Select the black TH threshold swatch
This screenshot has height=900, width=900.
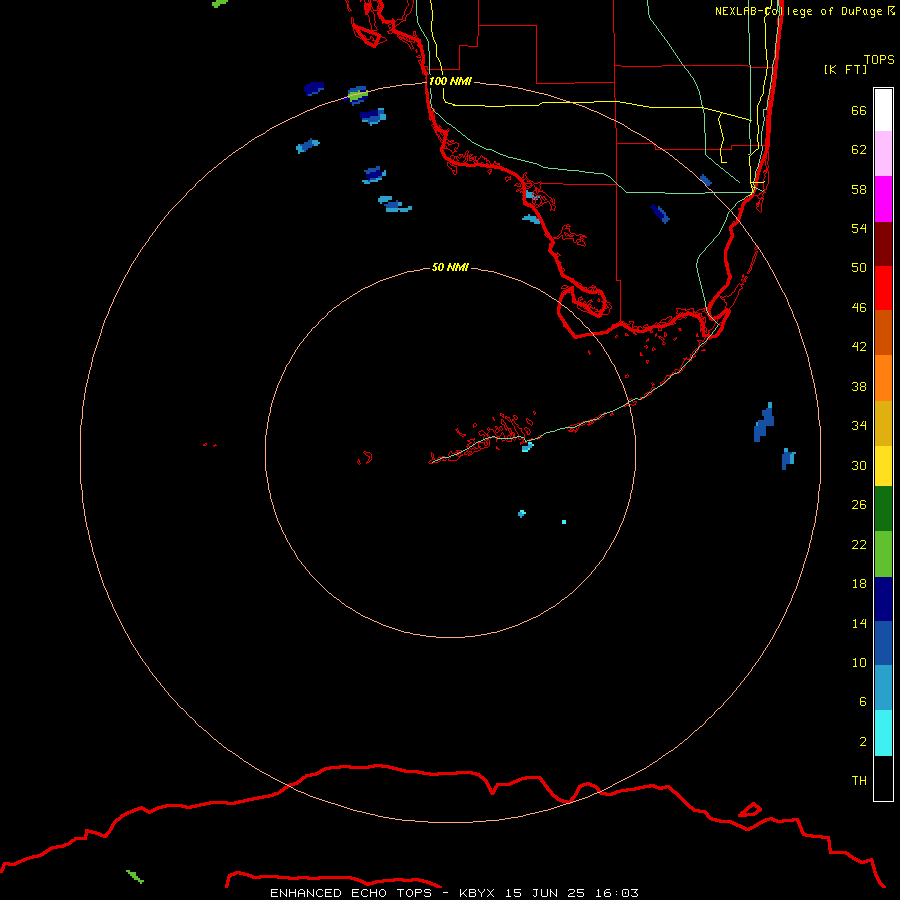[883, 778]
